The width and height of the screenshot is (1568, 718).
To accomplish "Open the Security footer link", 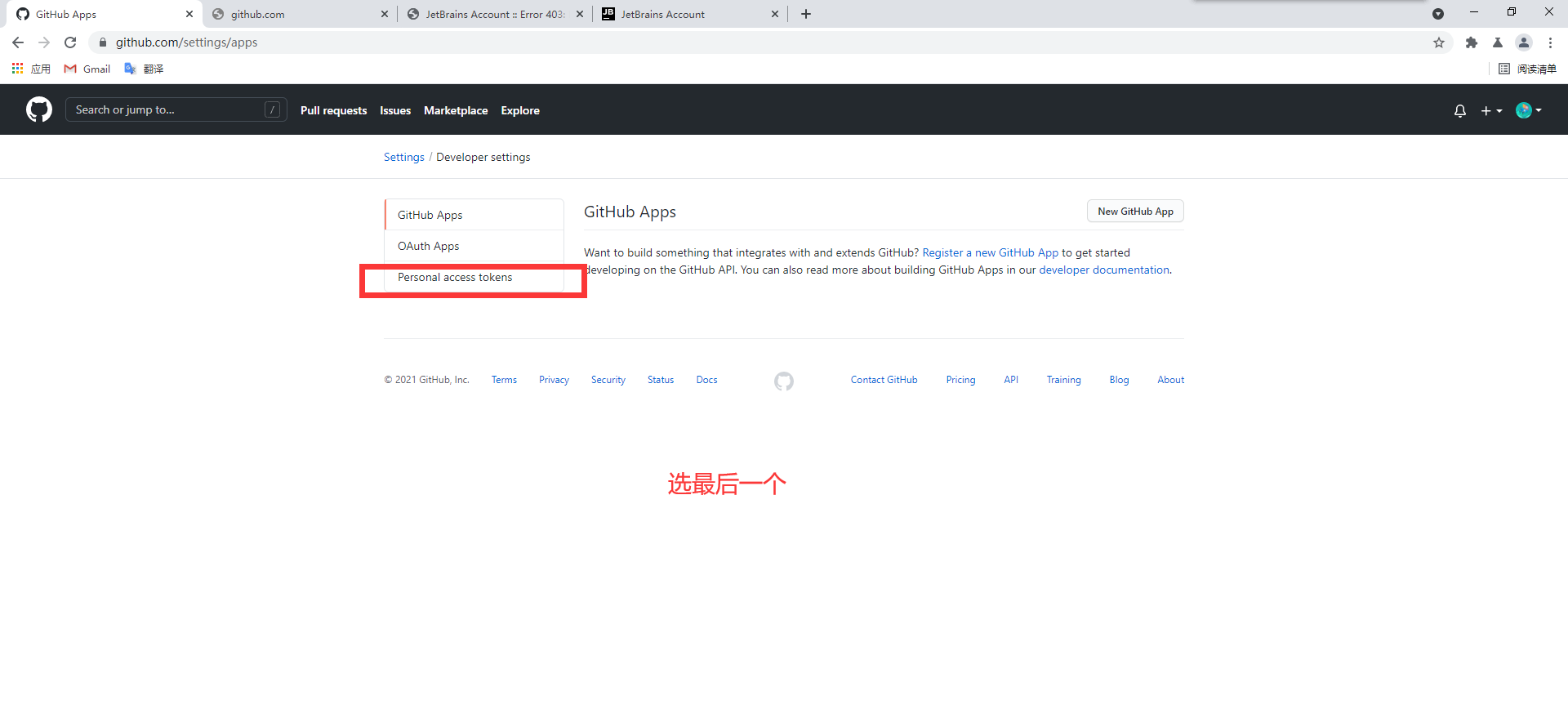I will 608,380.
